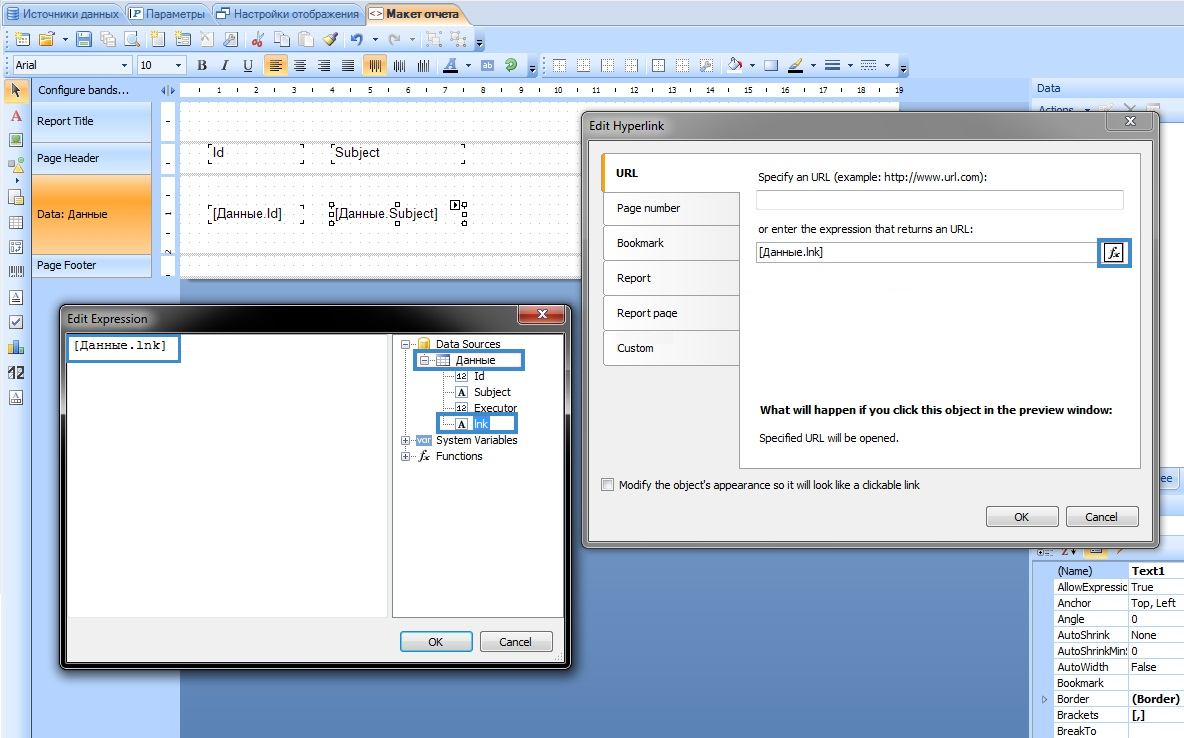The width and height of the screenshot is (1184, 738).
Task: Toggle Bold formatting
Action: coord(201,66)
